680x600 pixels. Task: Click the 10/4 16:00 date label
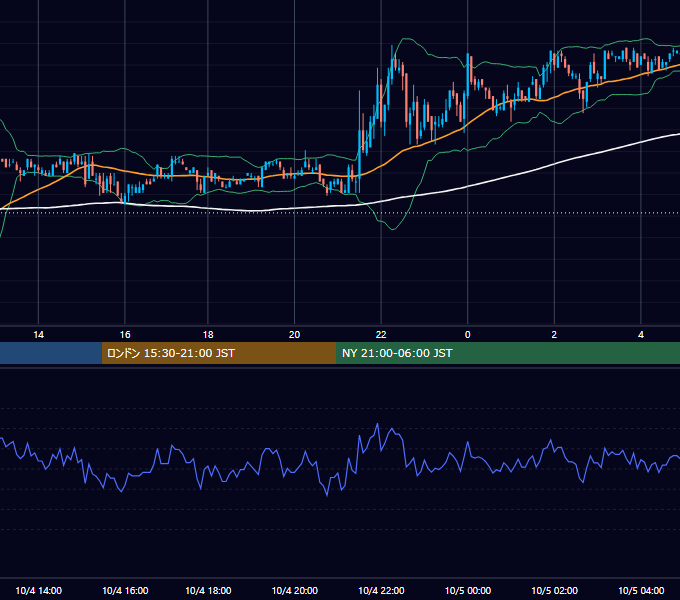[125, 590]
